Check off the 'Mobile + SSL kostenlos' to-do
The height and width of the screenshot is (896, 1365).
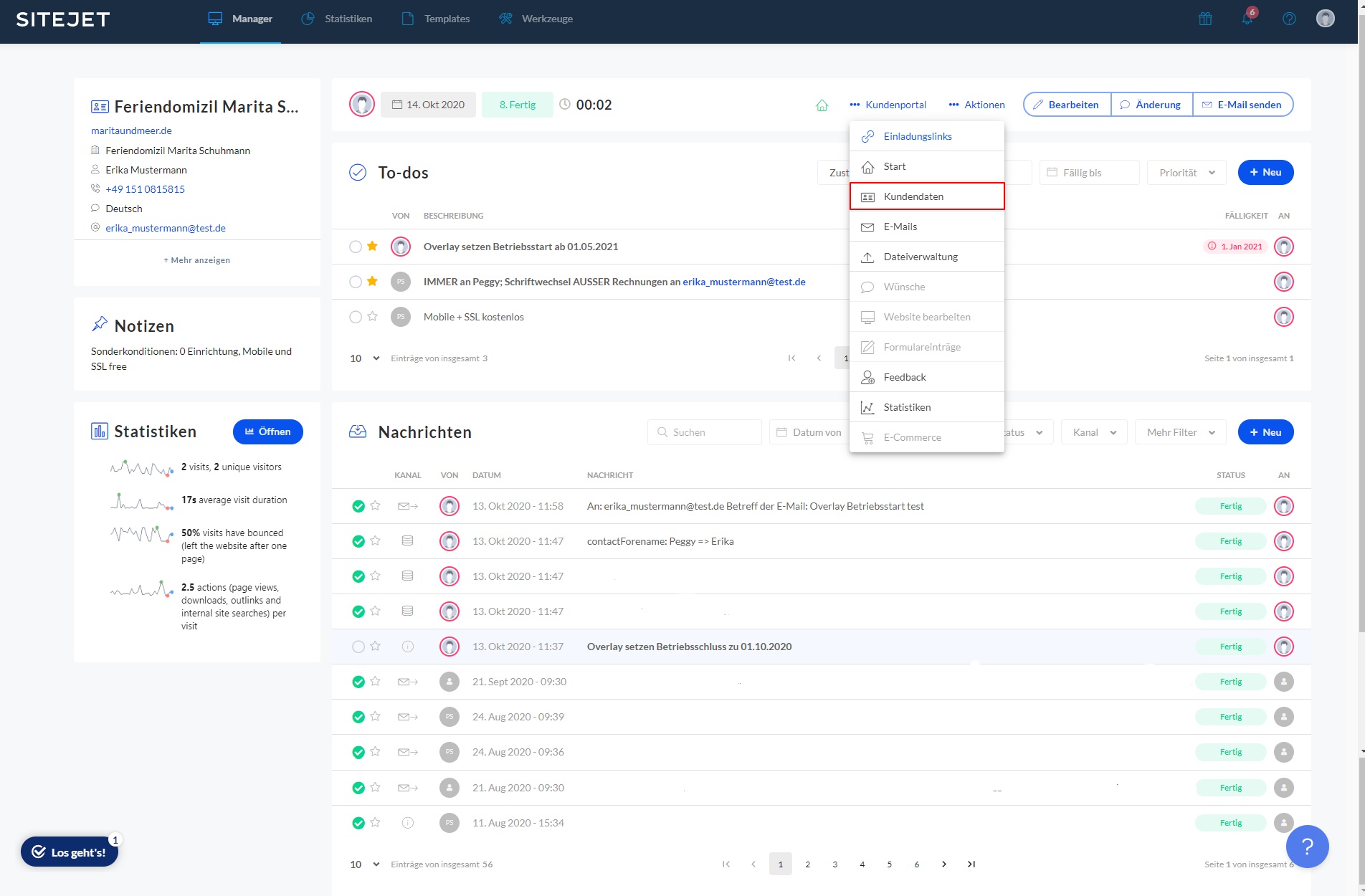tap(356, 317)
